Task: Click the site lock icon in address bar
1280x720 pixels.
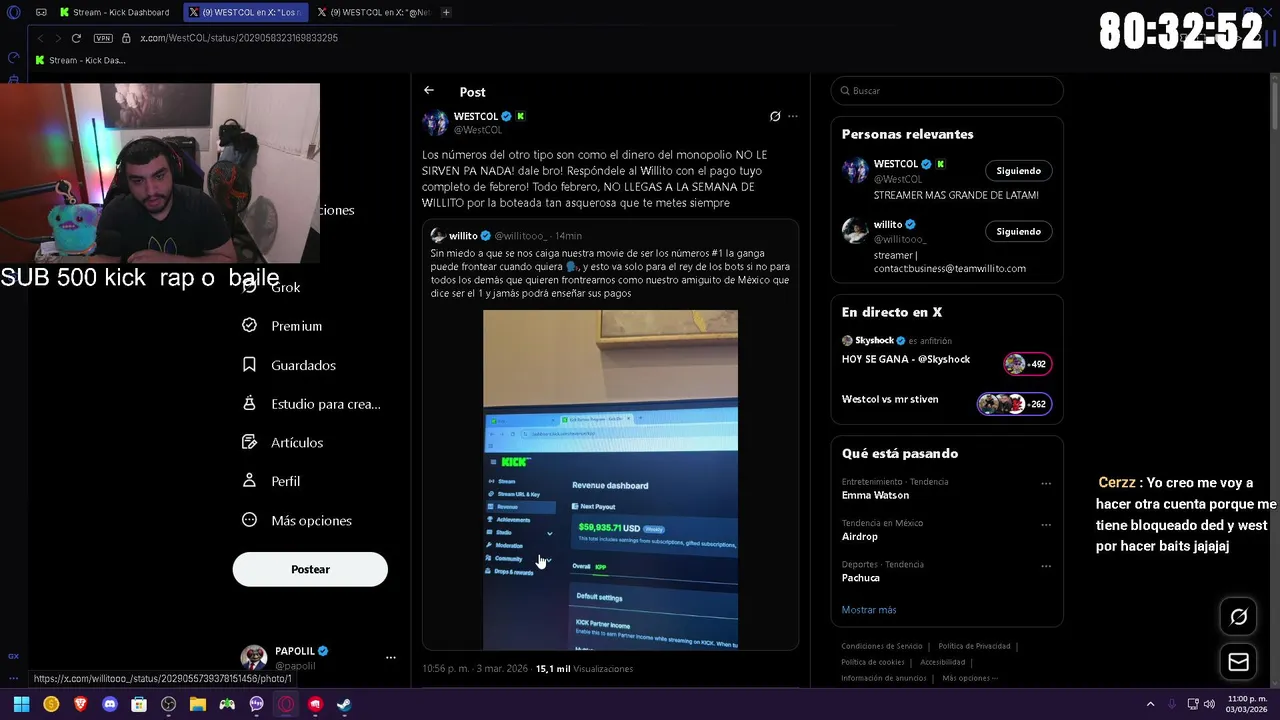Action: click(x=126, y=38)
